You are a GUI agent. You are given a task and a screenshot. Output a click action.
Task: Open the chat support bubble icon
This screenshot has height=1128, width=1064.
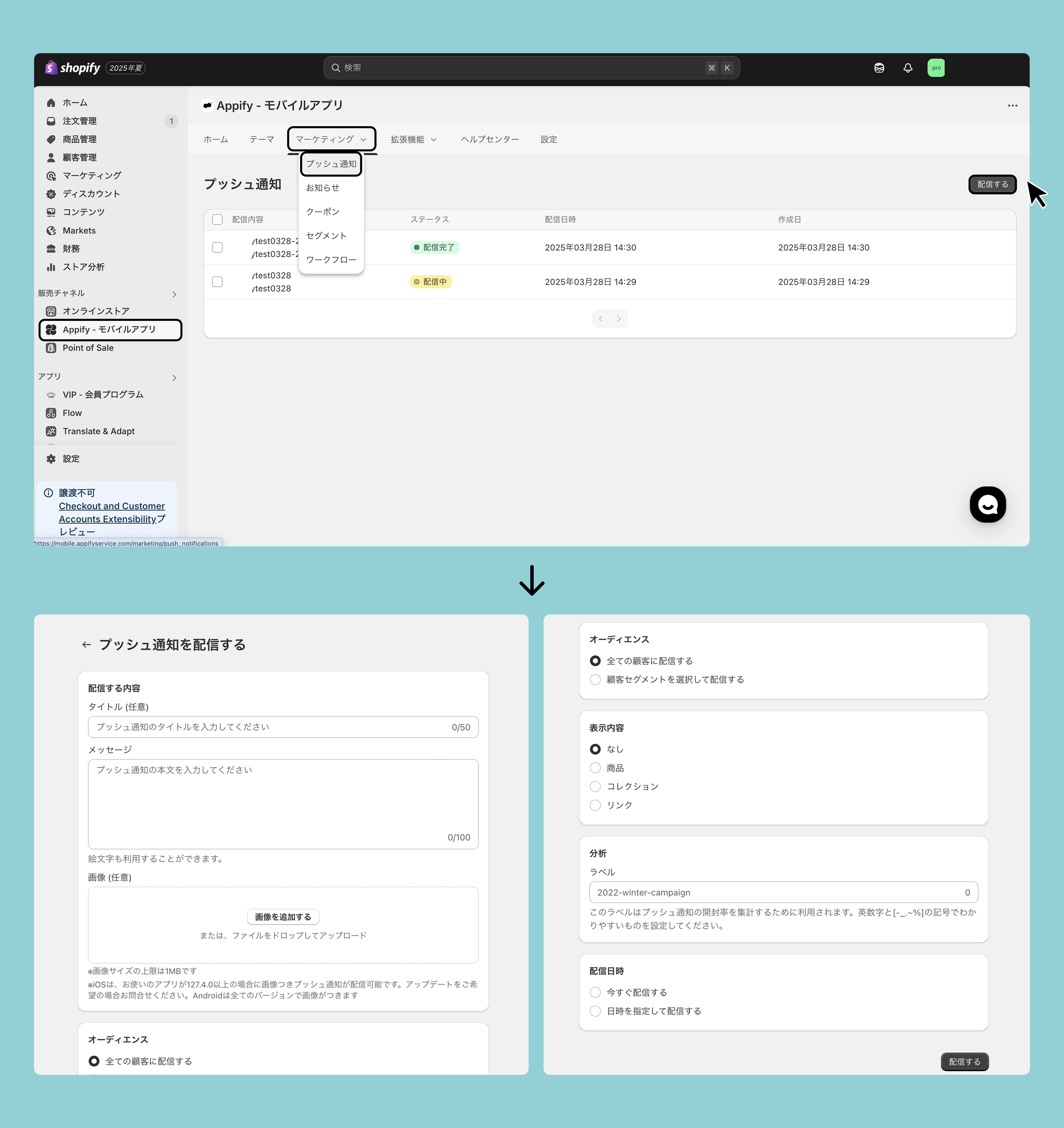pyautogui.click(x=987, y=504)
